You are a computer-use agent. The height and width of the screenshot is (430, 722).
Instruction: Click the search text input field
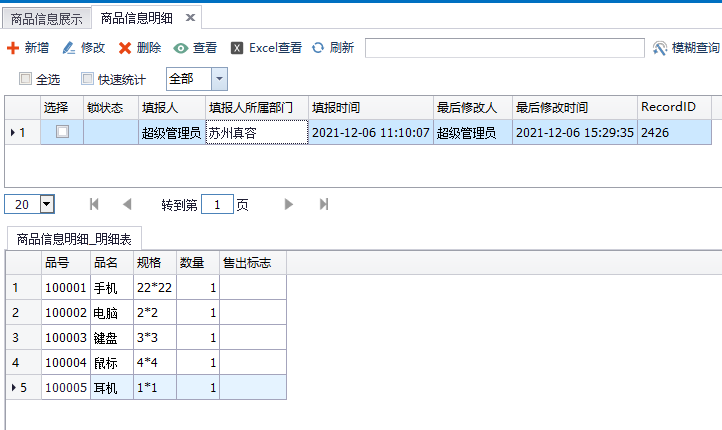point(504,48)
